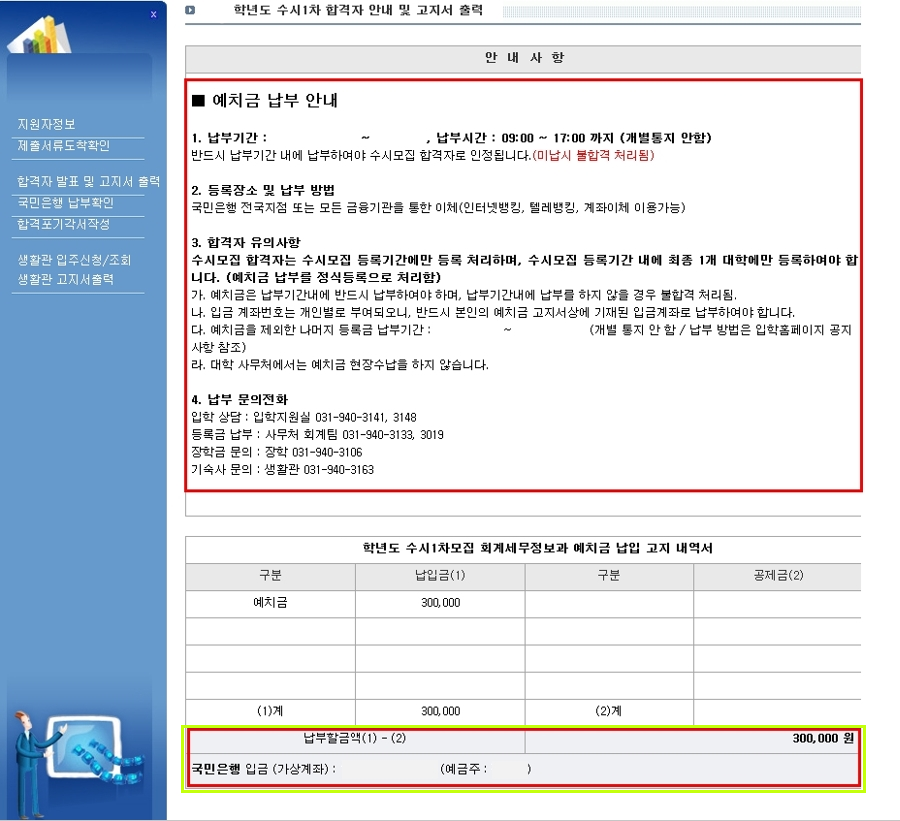Select the 예치금 row amount 300,000
The image size is (900, 821).
(440, 604)
